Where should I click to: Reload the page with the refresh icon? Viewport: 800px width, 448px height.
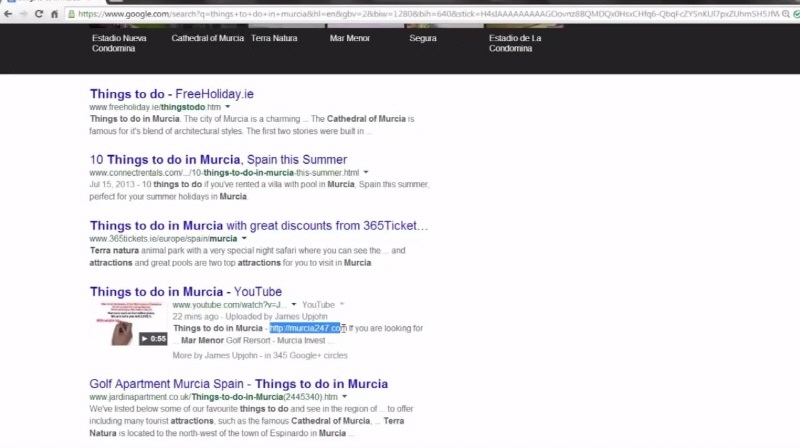39,14
